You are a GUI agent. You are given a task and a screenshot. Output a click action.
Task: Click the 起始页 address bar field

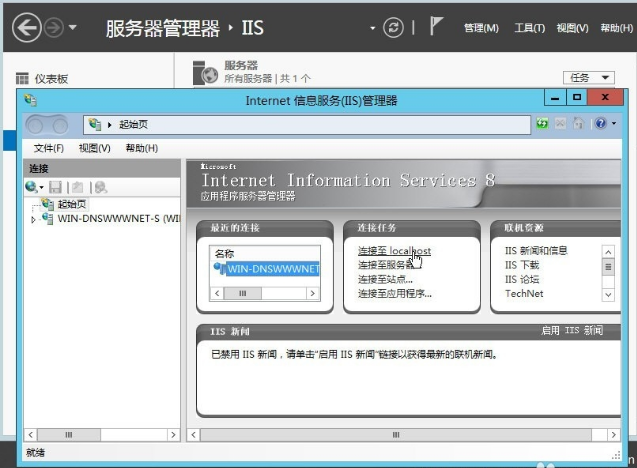[307, 125]
